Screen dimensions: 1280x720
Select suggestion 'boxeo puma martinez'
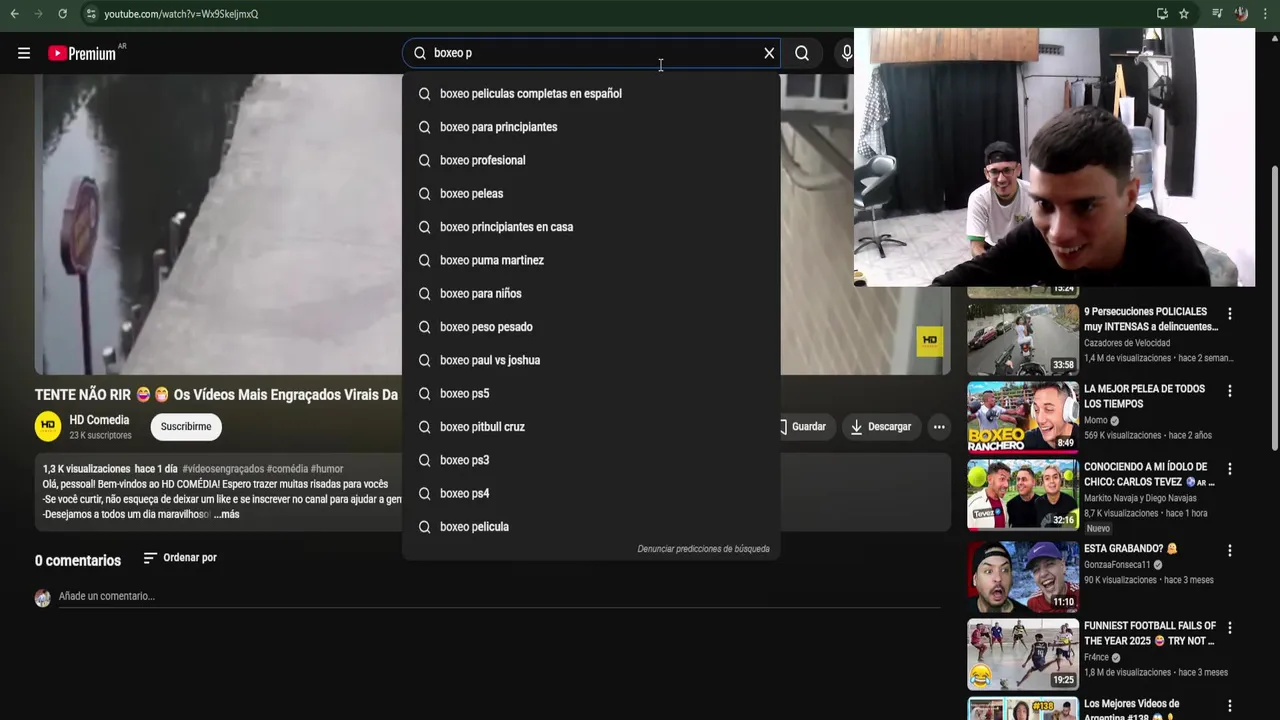tap(591, 260)
